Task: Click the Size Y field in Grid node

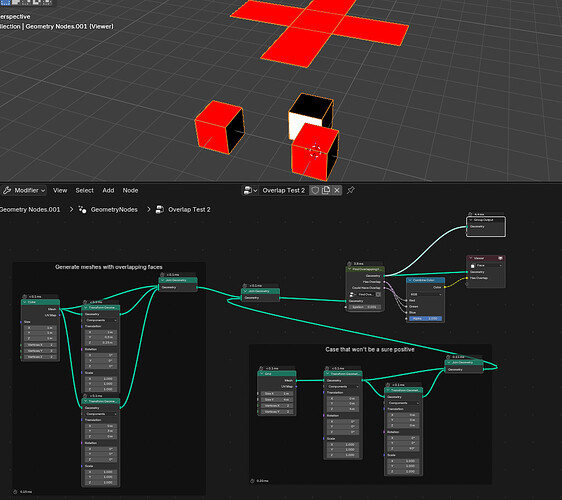Action: tap(277, 400)
